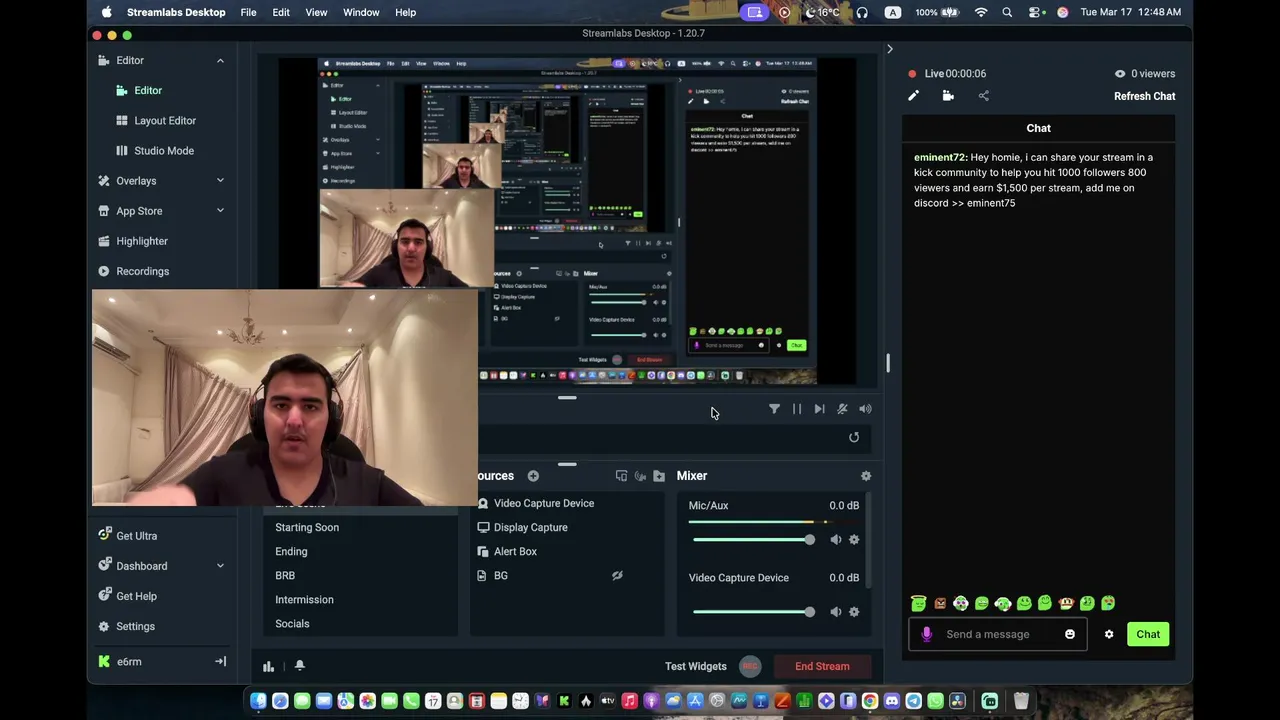1280x720 pixels.
Task: Open Settings in sidebar
Action: (135, 626)
